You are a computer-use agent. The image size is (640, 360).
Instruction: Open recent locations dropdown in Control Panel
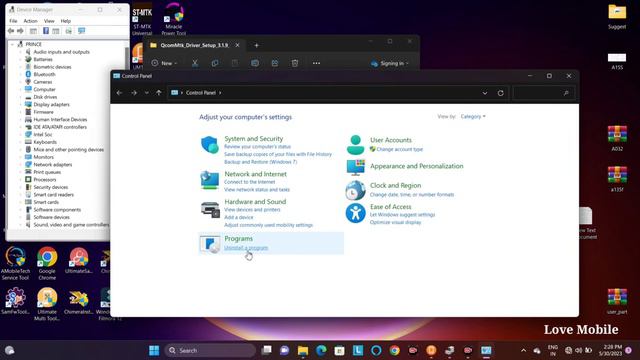tap(147, 93)
